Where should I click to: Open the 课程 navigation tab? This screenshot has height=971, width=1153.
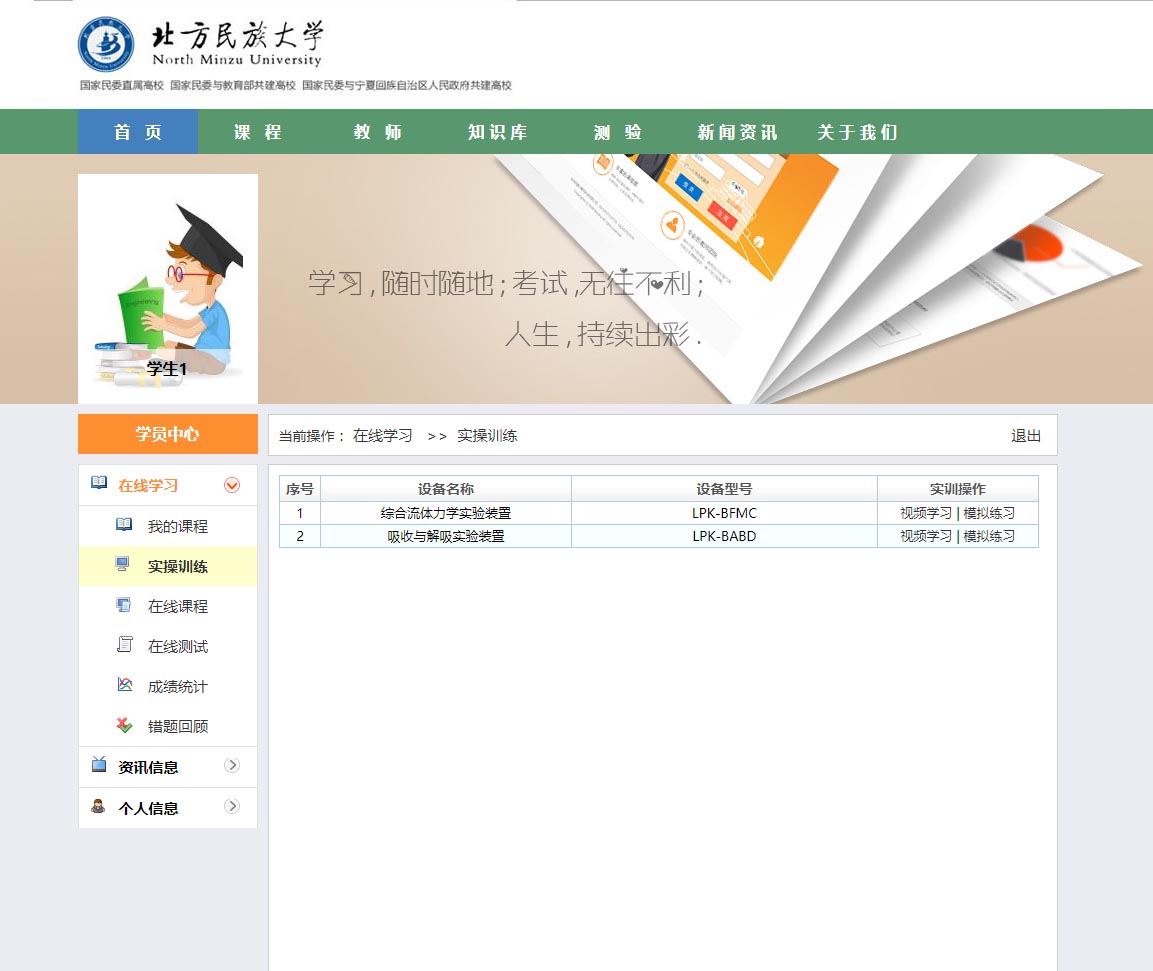tap(258, 132)
